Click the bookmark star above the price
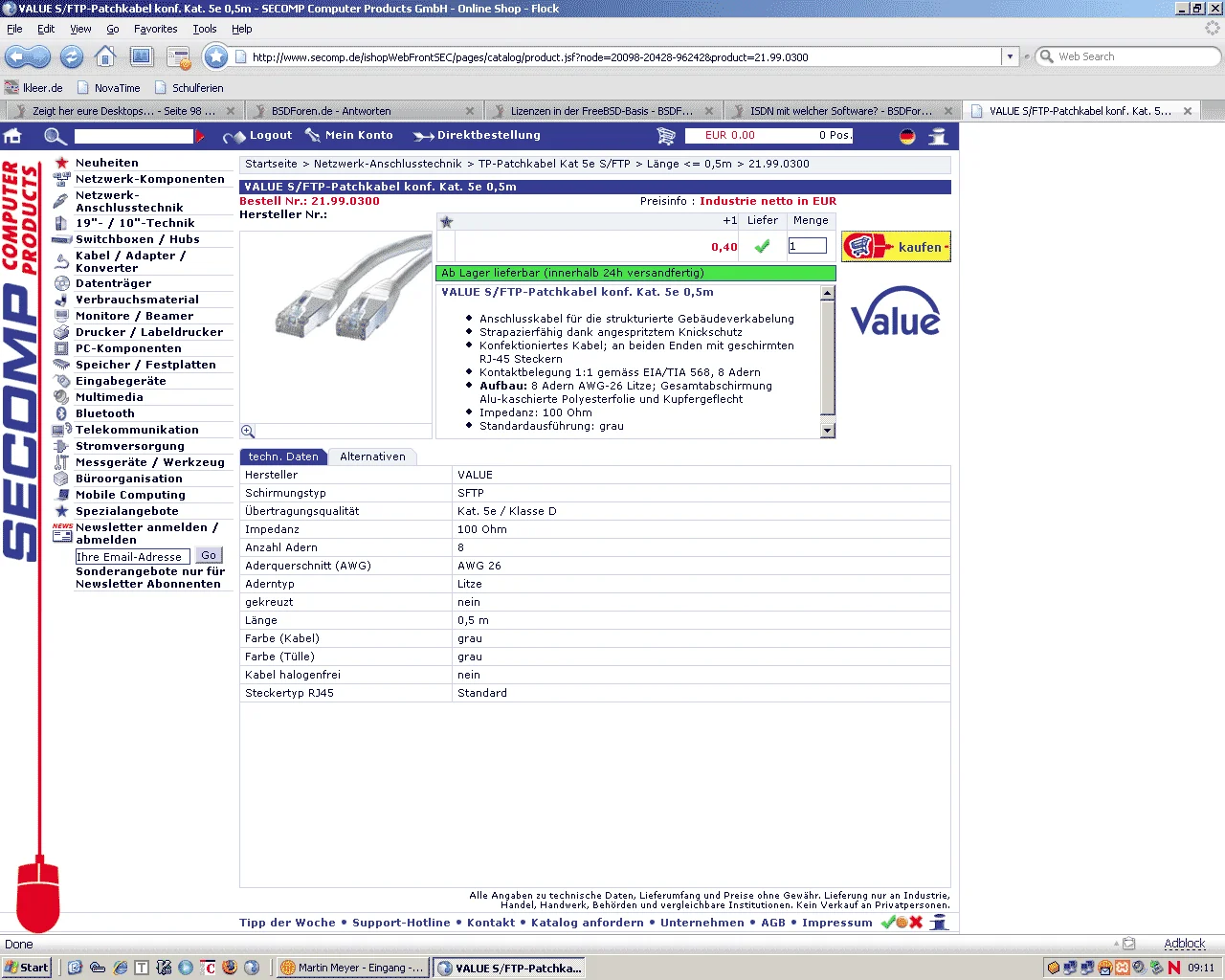Viewport: 1225px width, 980px height. tap(446, 221)
